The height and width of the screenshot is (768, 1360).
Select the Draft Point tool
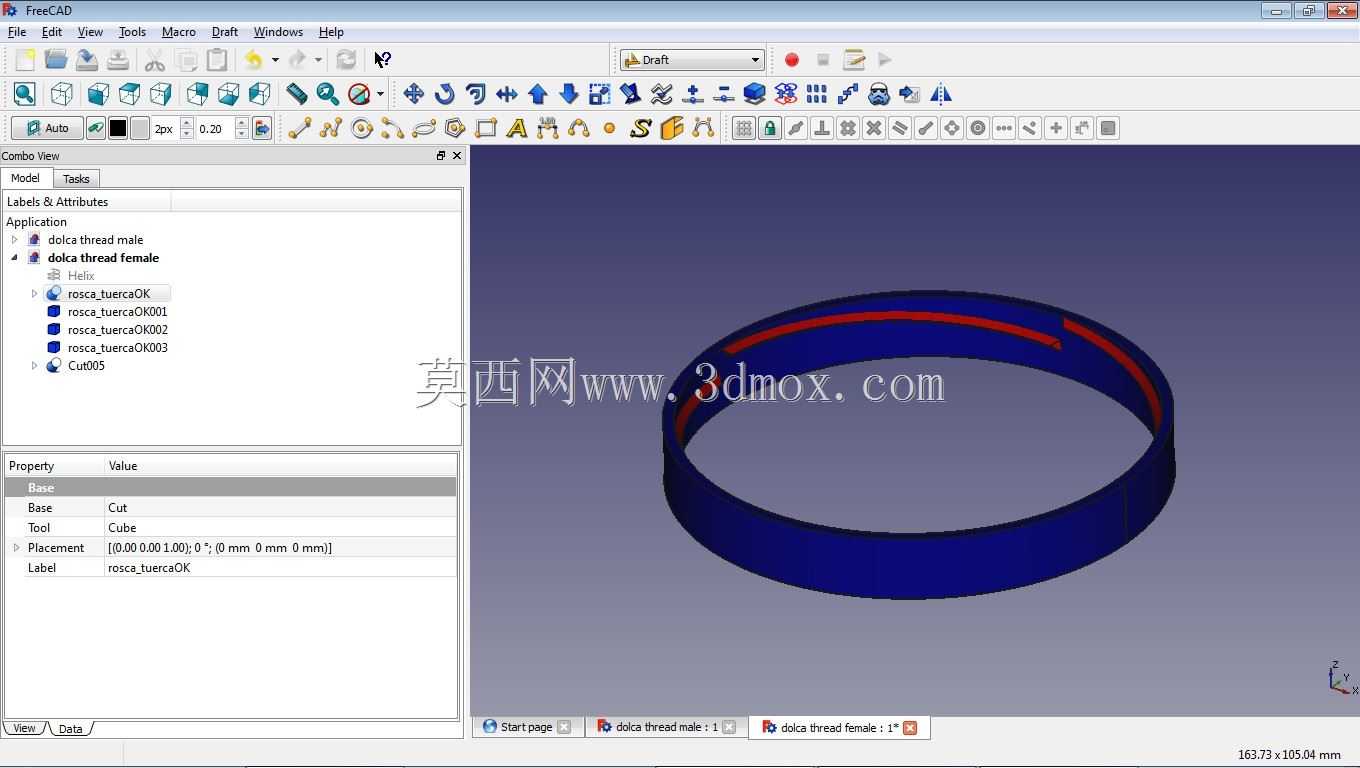pyautogui.click(x=609, y=128)
